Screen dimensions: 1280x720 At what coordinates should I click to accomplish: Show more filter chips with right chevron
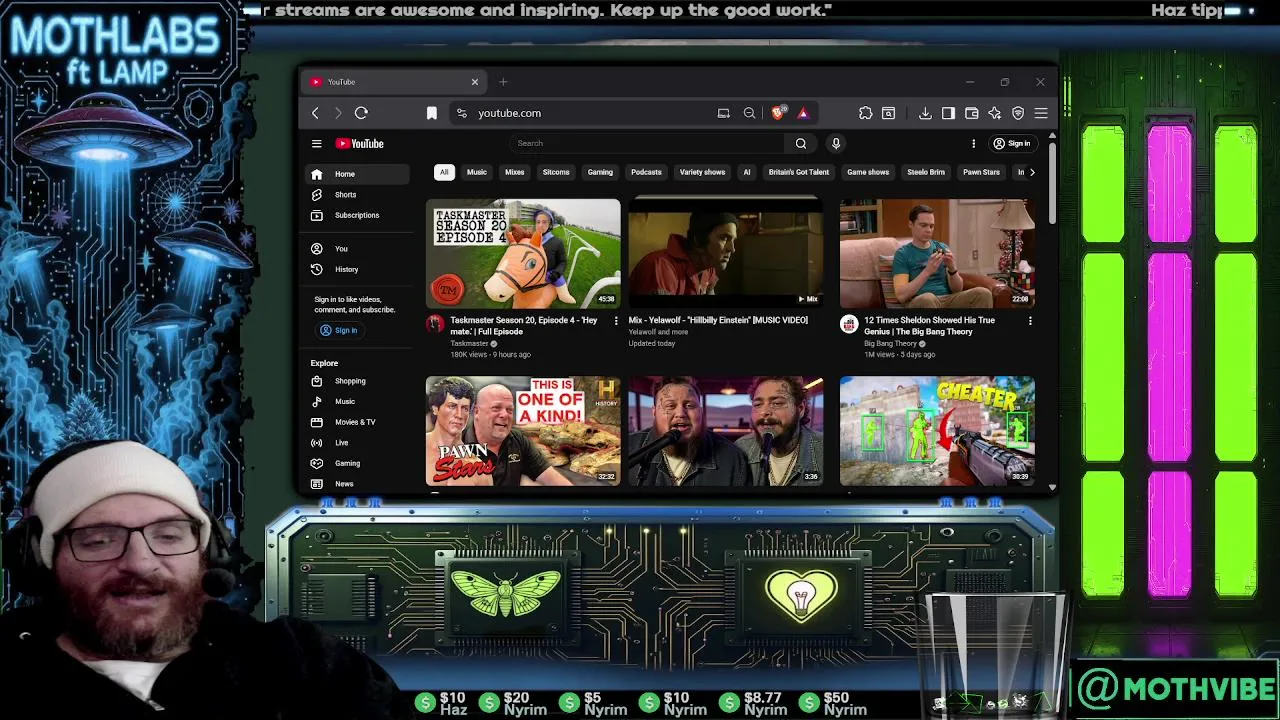[1032, 172]
